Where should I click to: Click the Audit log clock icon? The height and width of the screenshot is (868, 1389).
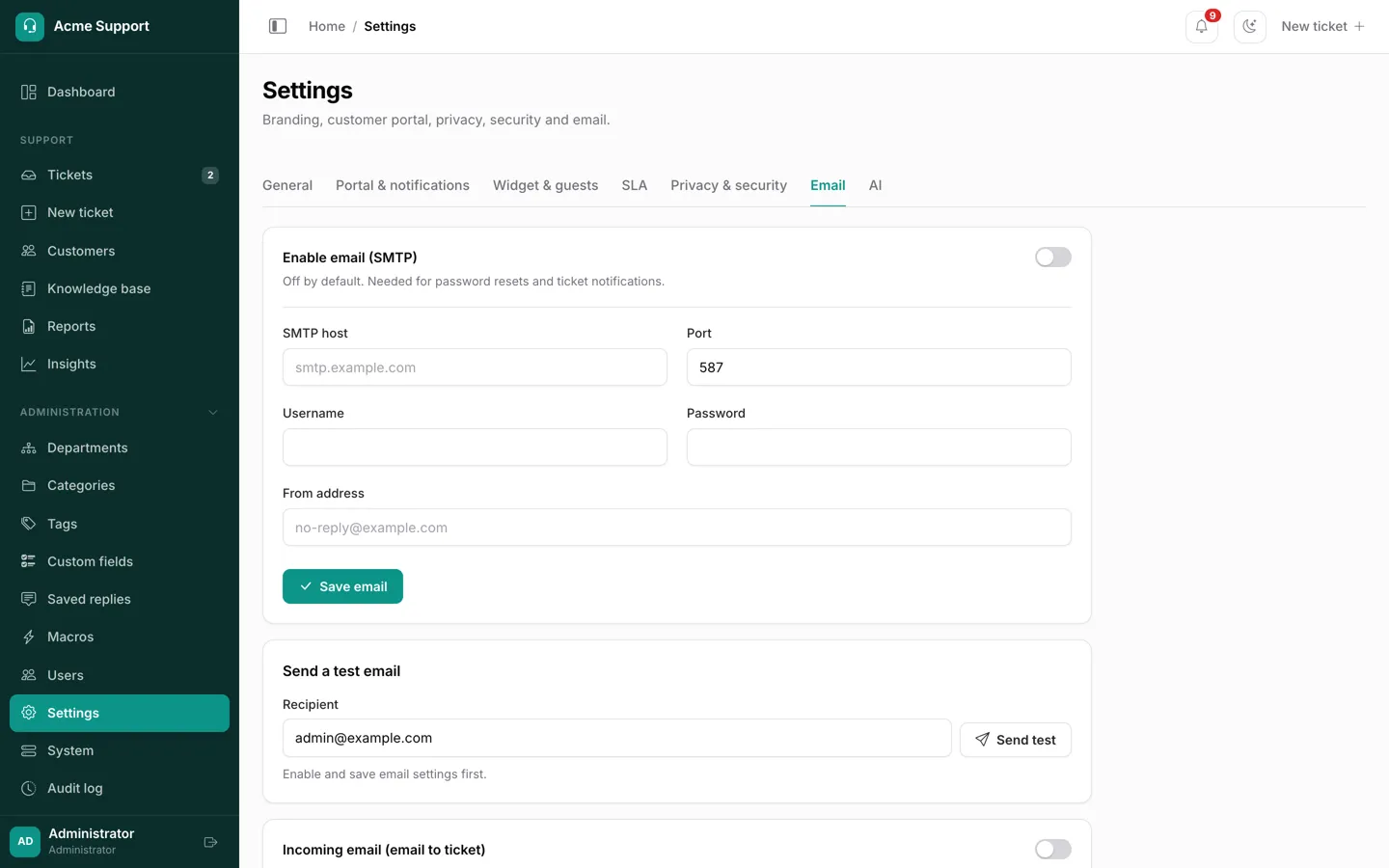pos(29,789)
